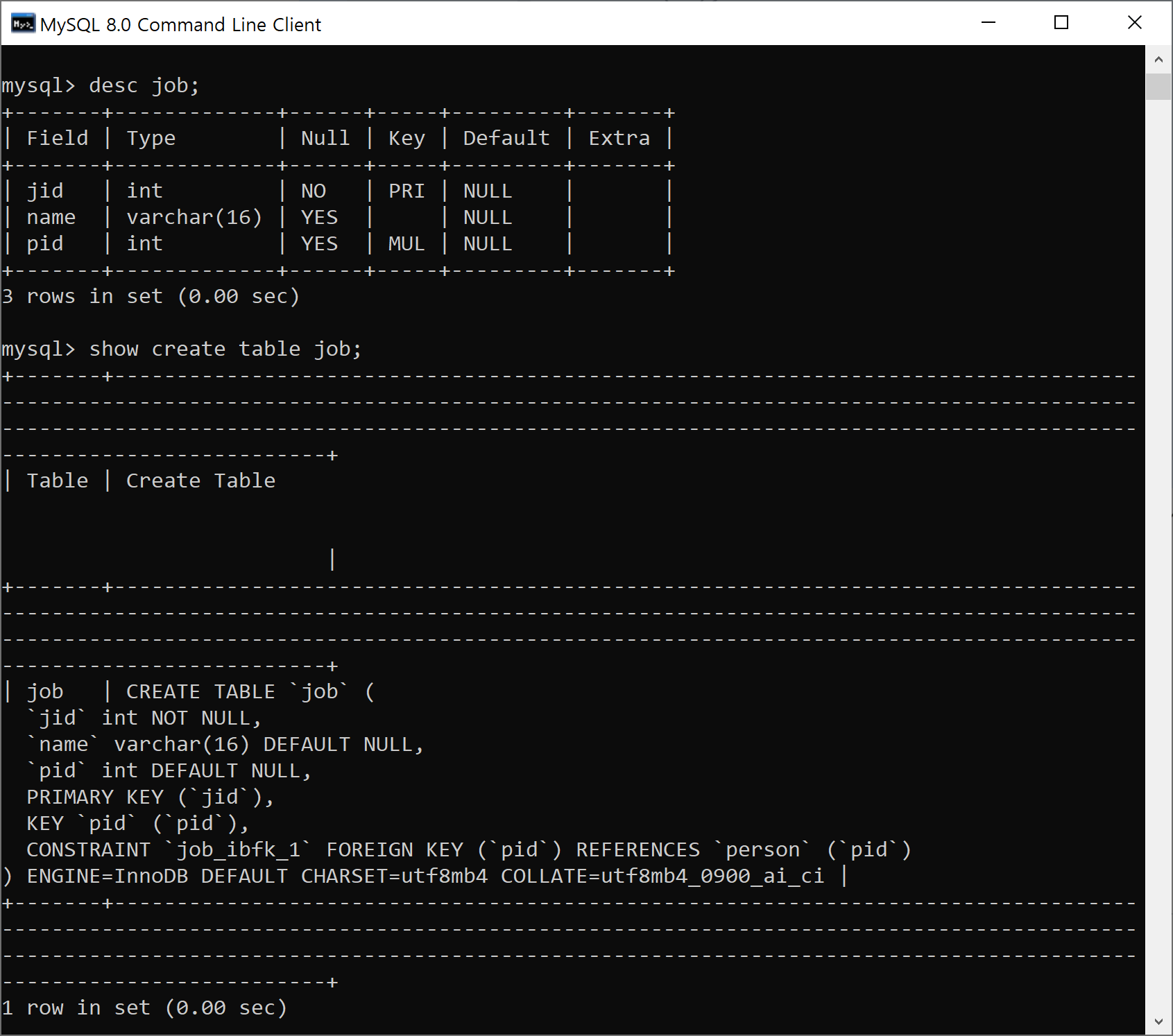Click '1 row in set (0.00 sec)' text
This screenshot has height=1036, width=1173.
(144, 1008)
